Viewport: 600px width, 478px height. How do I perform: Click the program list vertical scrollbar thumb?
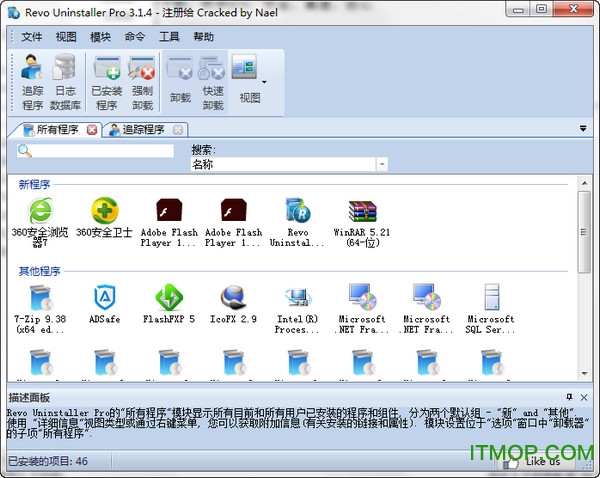[x=584, y=232]
